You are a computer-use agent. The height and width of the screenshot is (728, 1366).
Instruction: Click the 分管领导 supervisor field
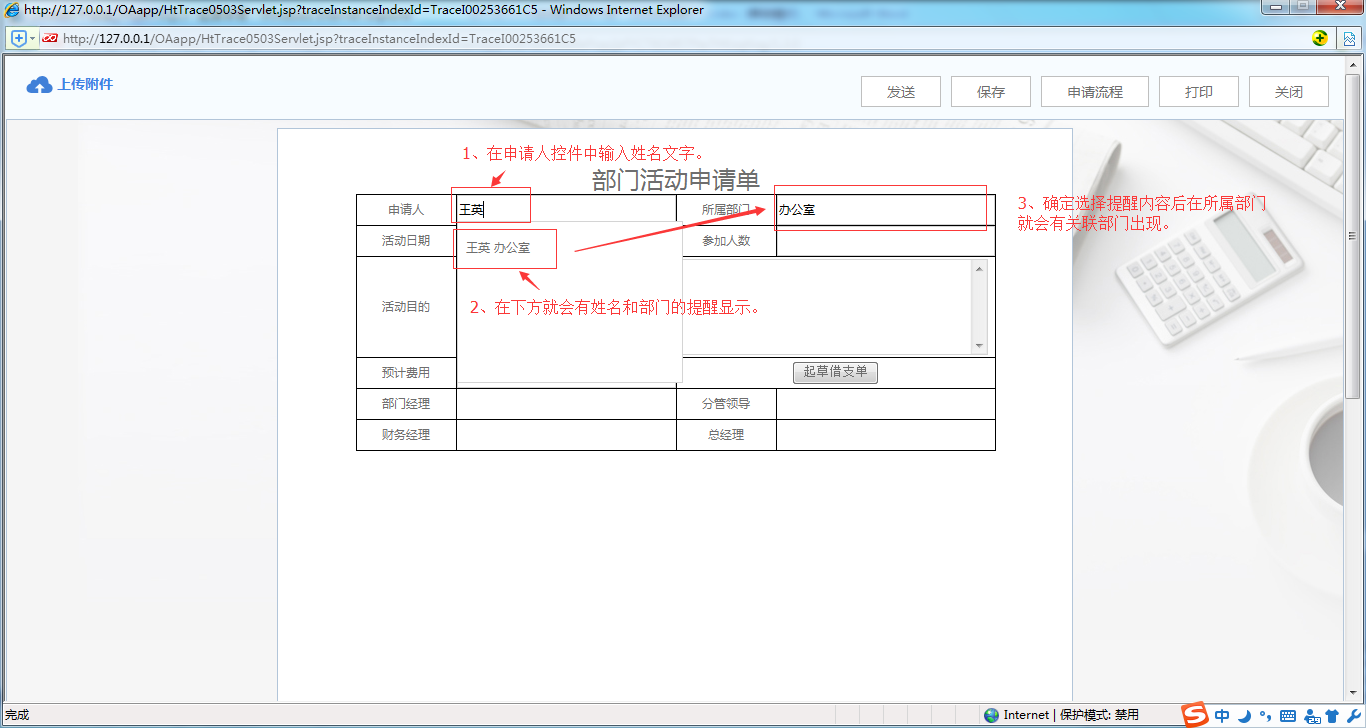point(885,404)
